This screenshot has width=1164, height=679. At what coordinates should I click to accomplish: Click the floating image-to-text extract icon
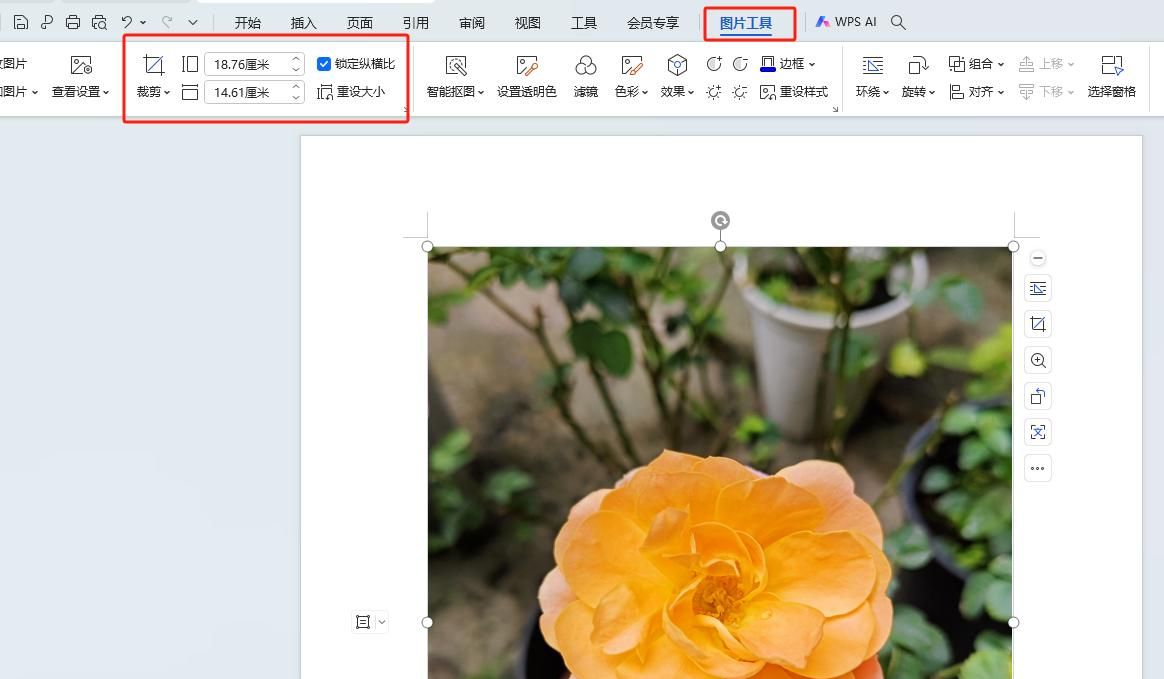1038,433
